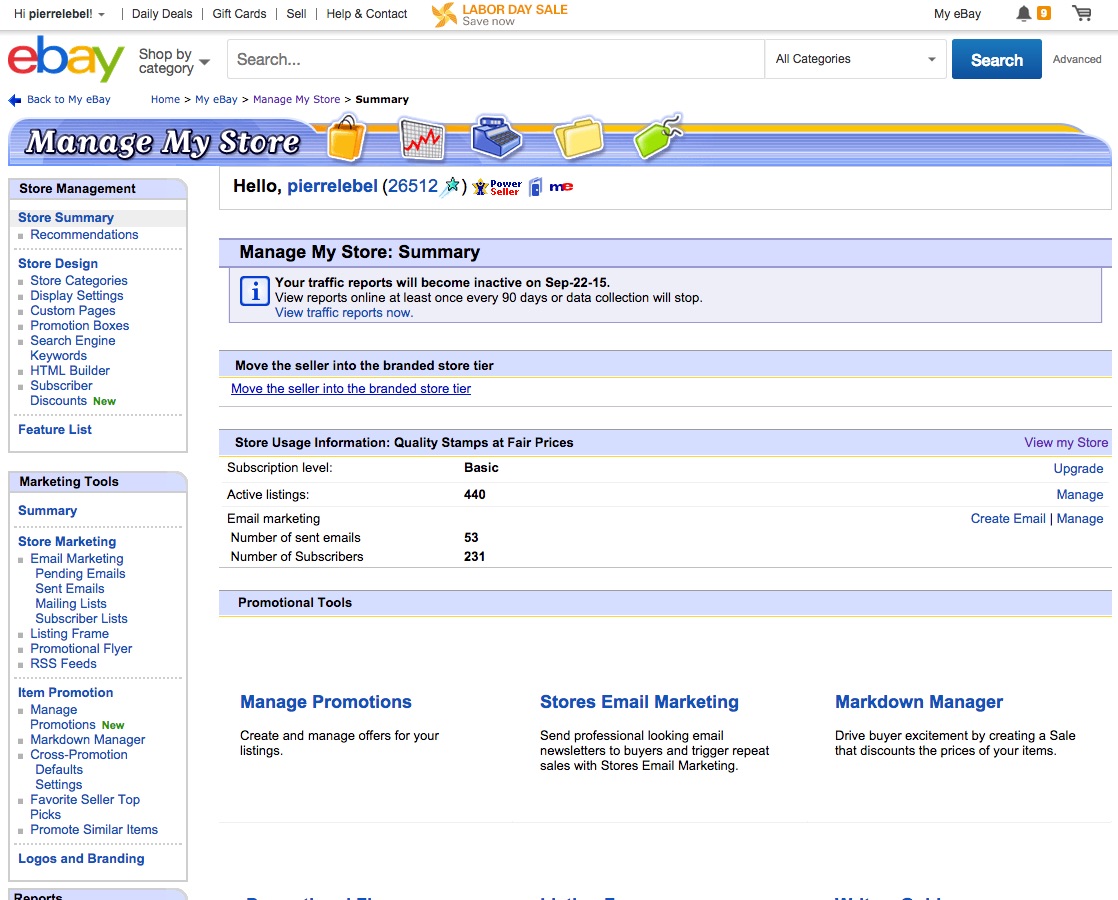
Task: Open Markdown Manager from Promotional Tools
Action: [918, 702]
